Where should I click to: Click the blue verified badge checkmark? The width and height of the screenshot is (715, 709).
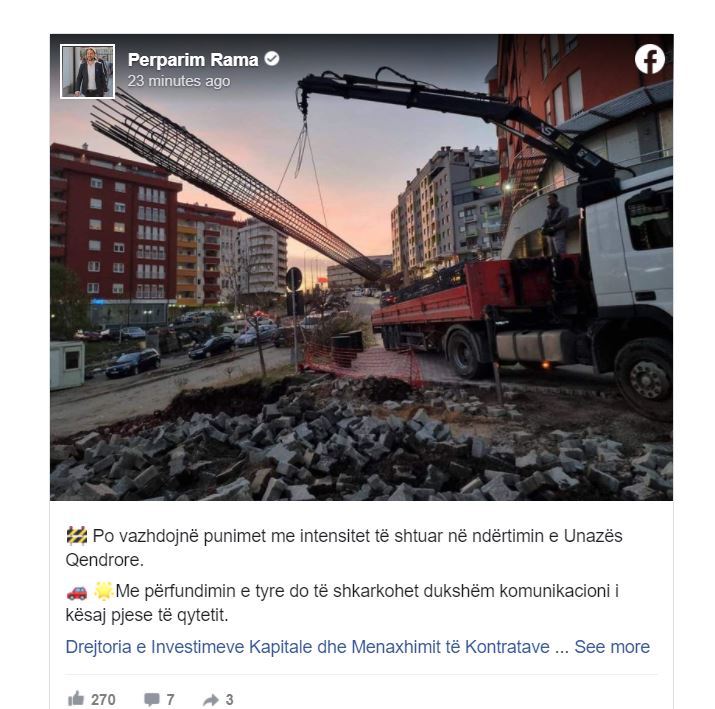coord(272,59)
